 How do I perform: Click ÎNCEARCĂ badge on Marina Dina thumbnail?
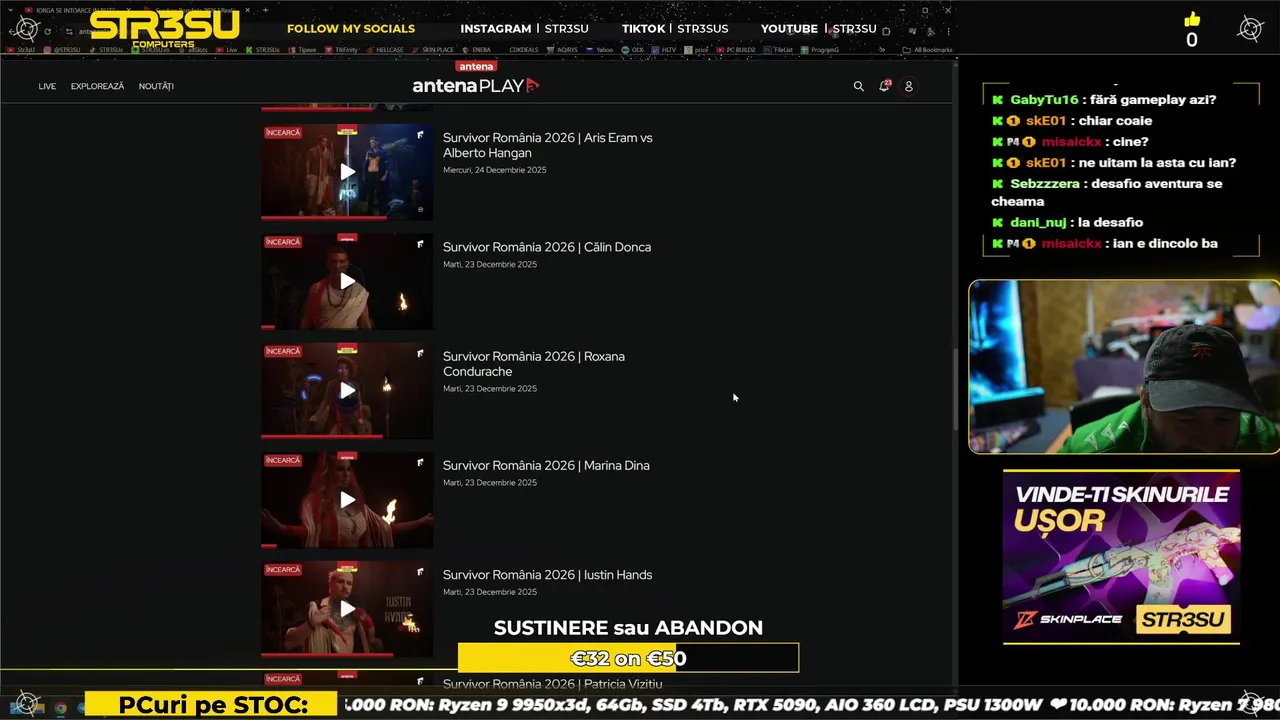tap(283, 460)
